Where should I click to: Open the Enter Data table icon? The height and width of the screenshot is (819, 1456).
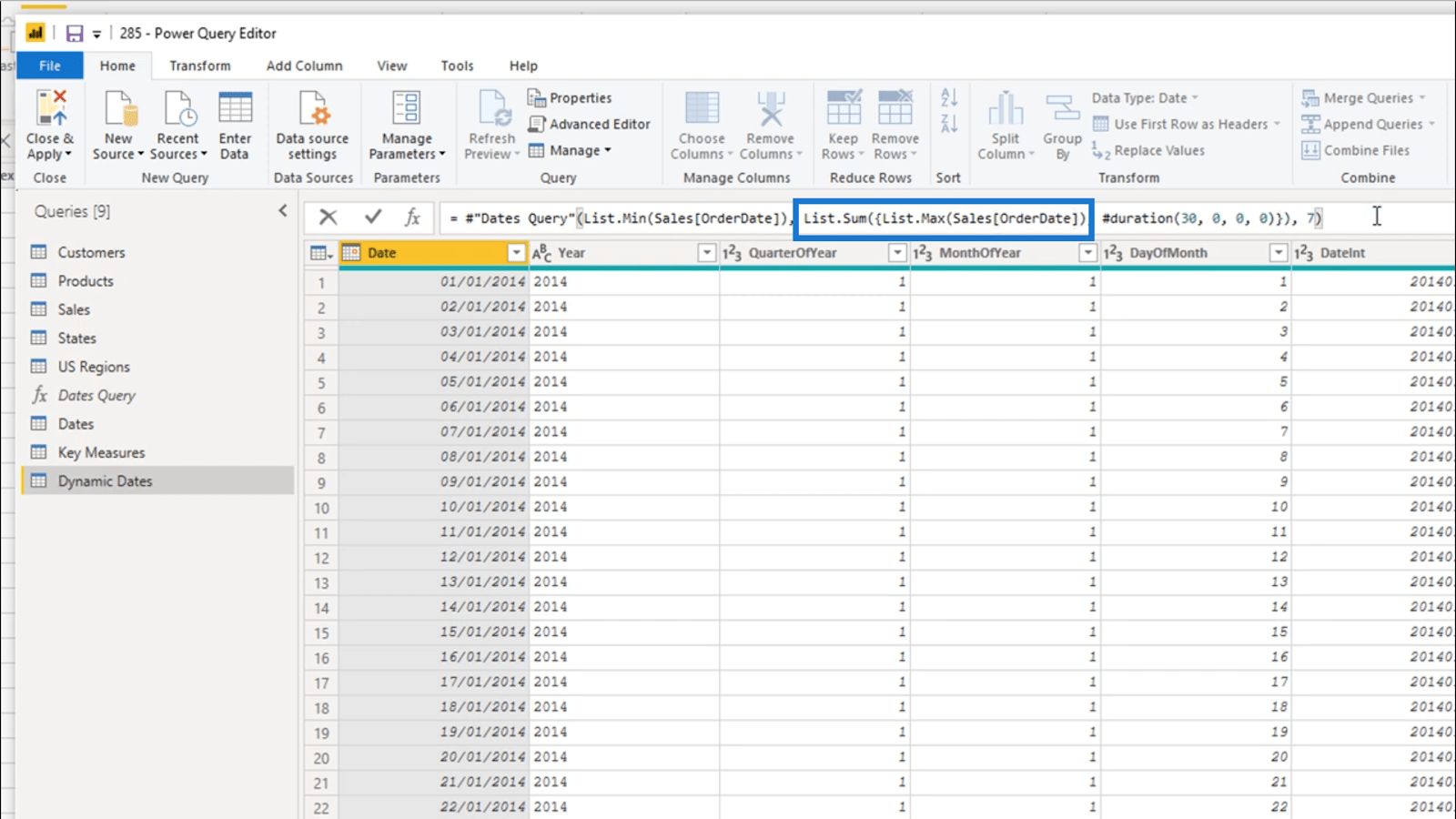pos(235,108)
